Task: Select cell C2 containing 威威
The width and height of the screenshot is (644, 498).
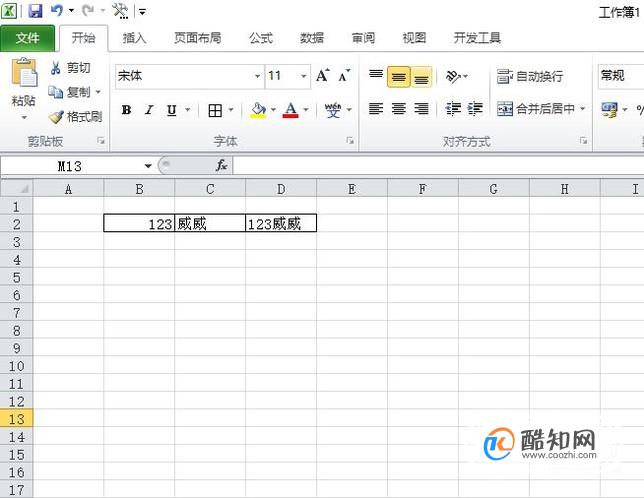Action: (210, 224)
